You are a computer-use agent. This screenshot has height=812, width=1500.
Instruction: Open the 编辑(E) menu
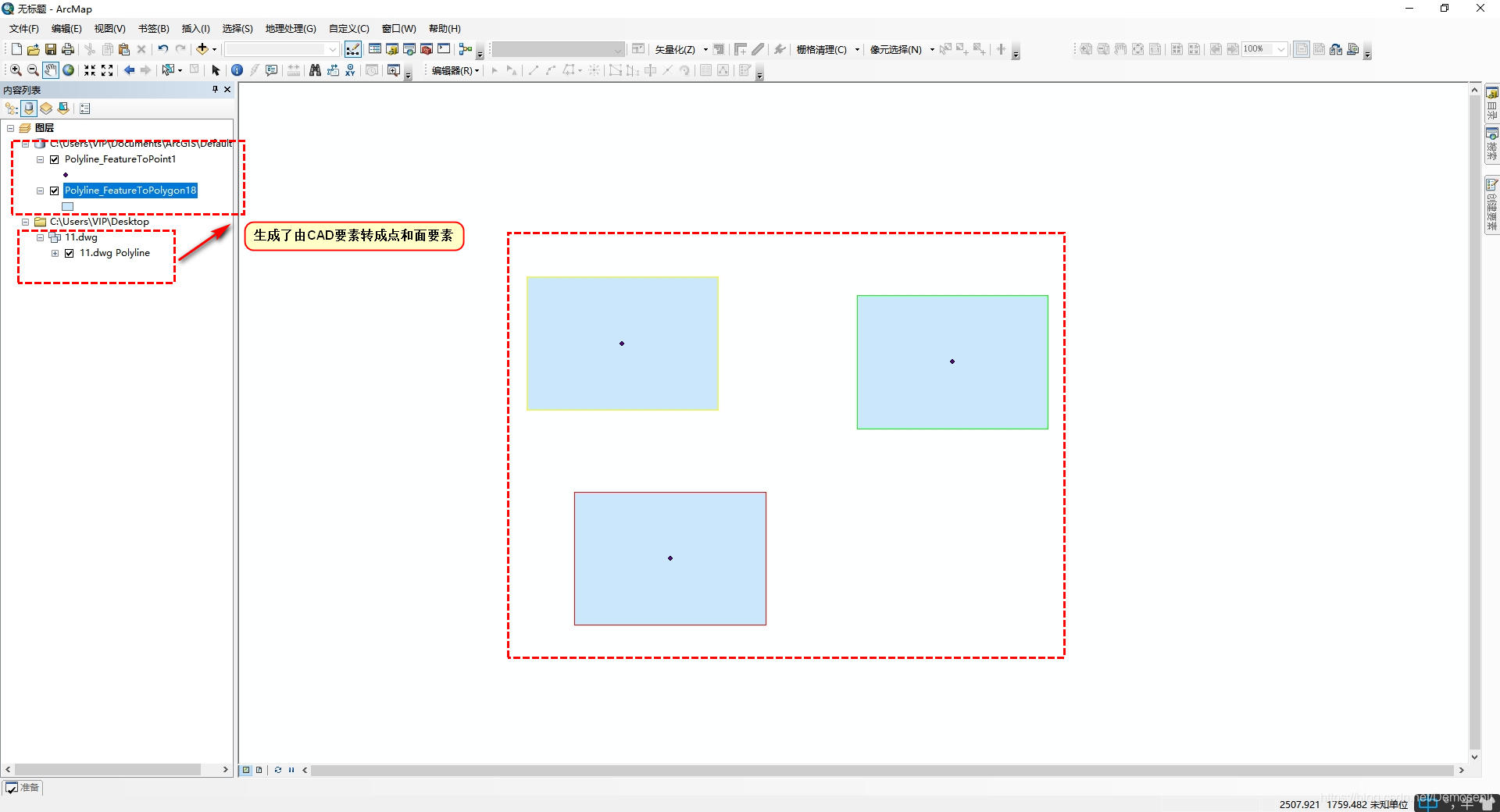(66, 29)
